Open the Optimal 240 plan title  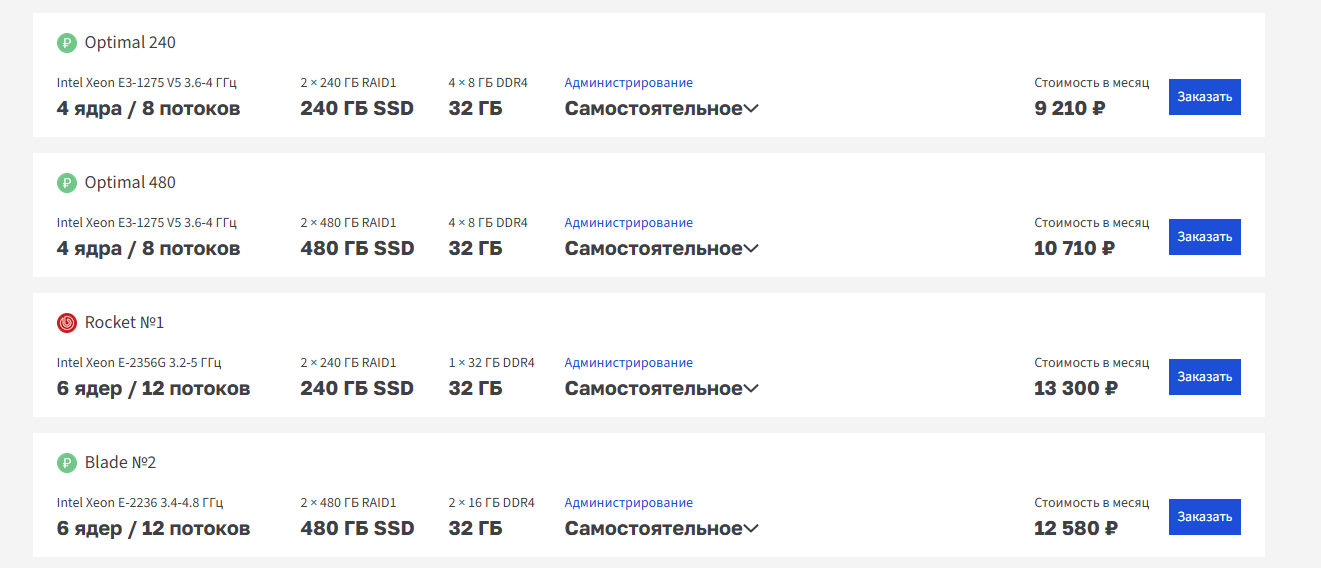pyautogui.click(x=130, y=43)
